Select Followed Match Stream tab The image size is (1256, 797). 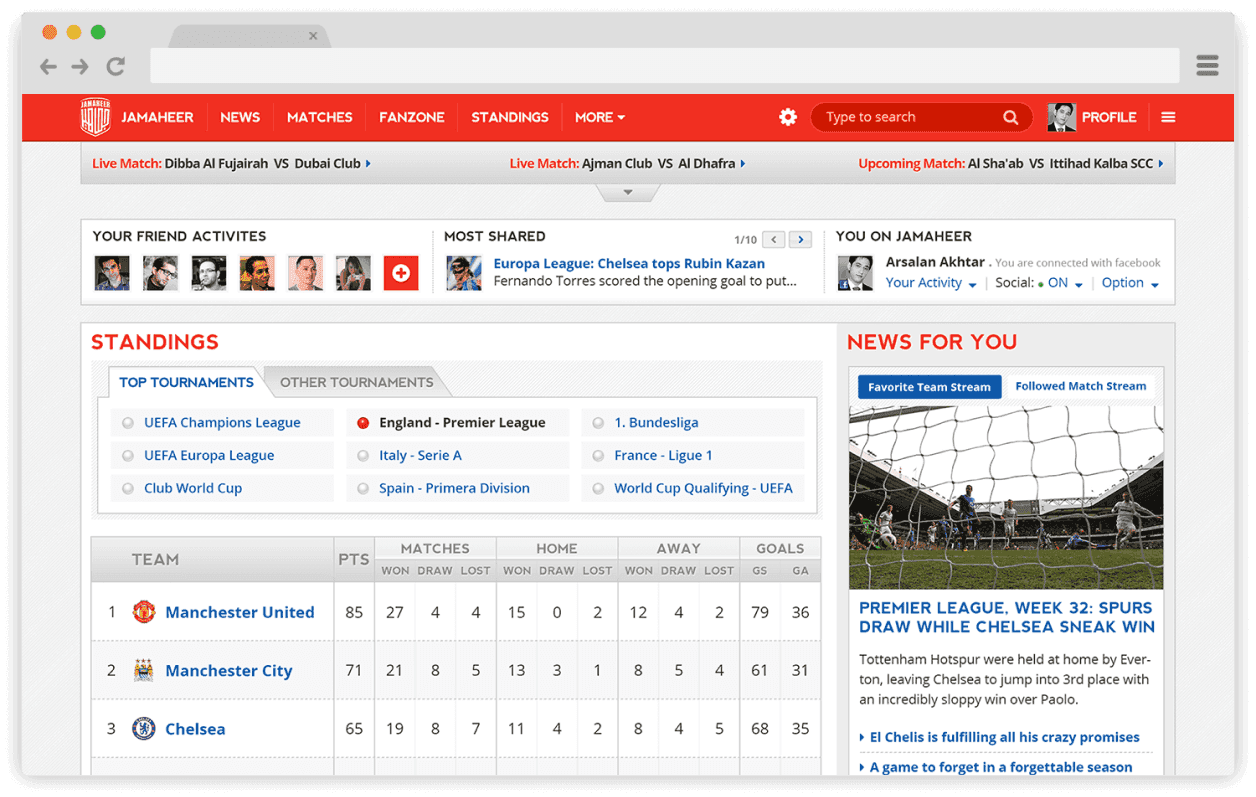point(1081,386)
